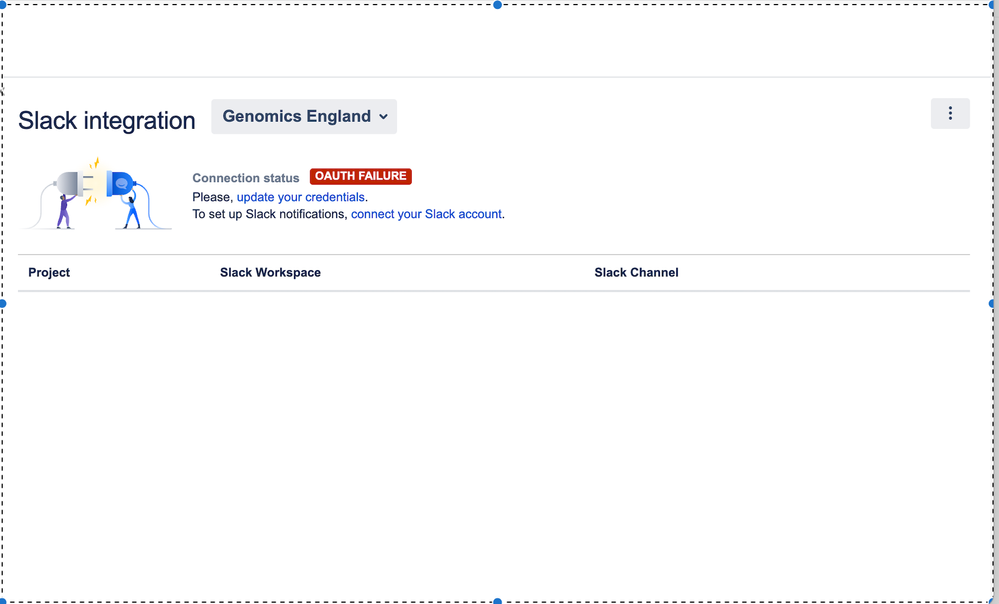The image size is (999, 604).
Task: Open the three-dot overflow menu
Action: pyautogui.click(x=949, y=113)
